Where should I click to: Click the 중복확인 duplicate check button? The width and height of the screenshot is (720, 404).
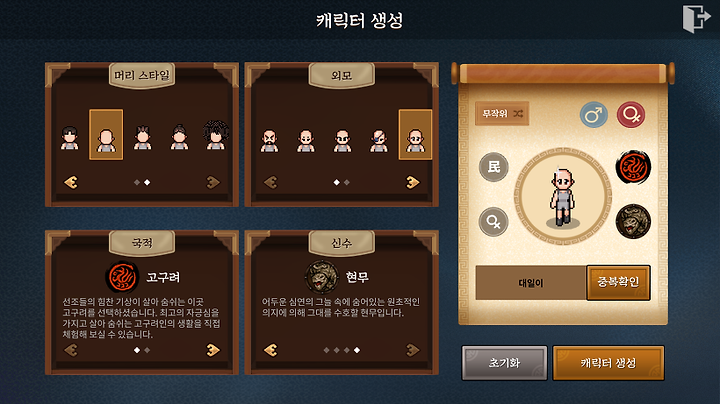[x=618, y=282]
